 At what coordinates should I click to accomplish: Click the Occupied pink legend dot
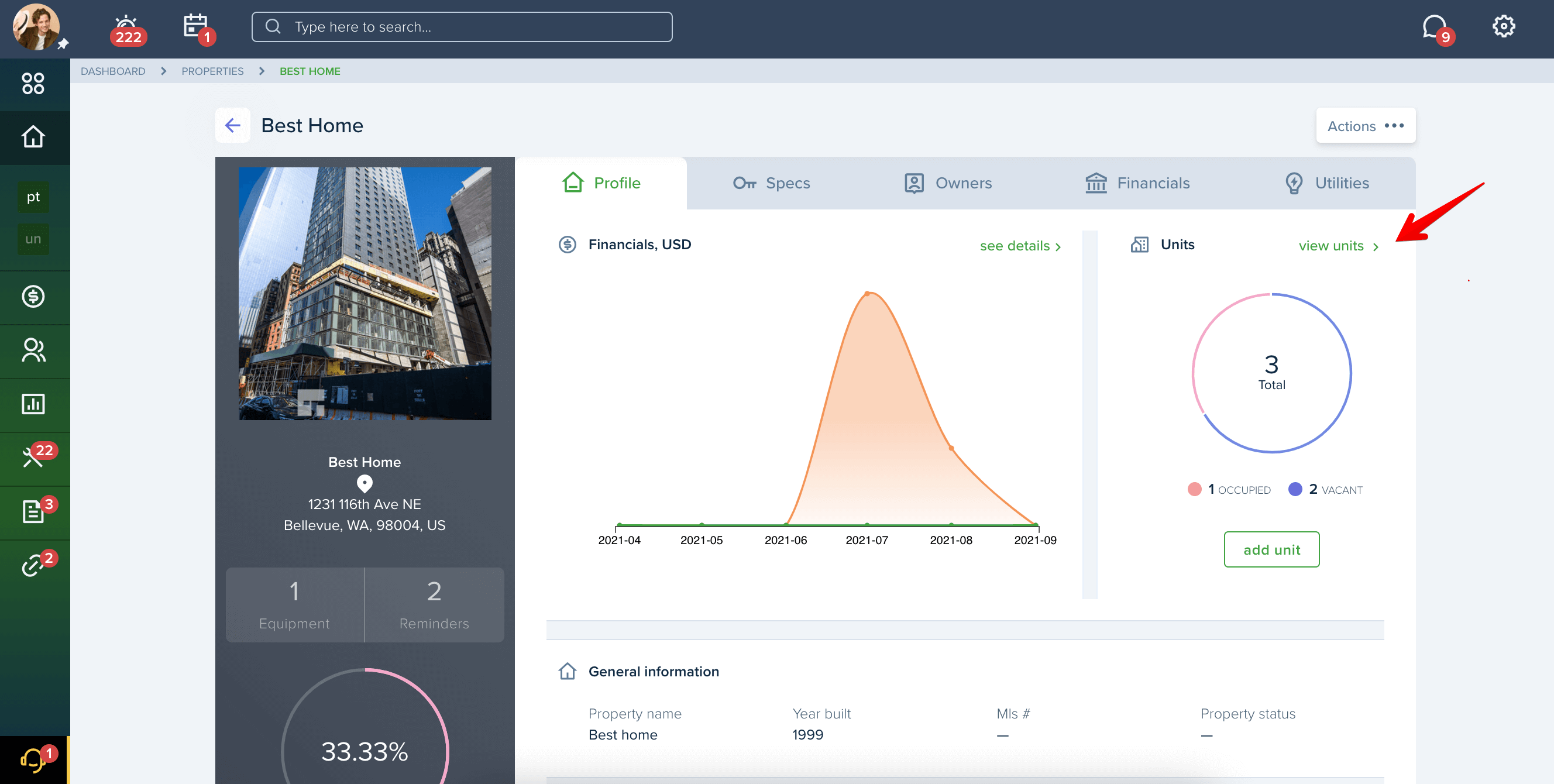1194,489
